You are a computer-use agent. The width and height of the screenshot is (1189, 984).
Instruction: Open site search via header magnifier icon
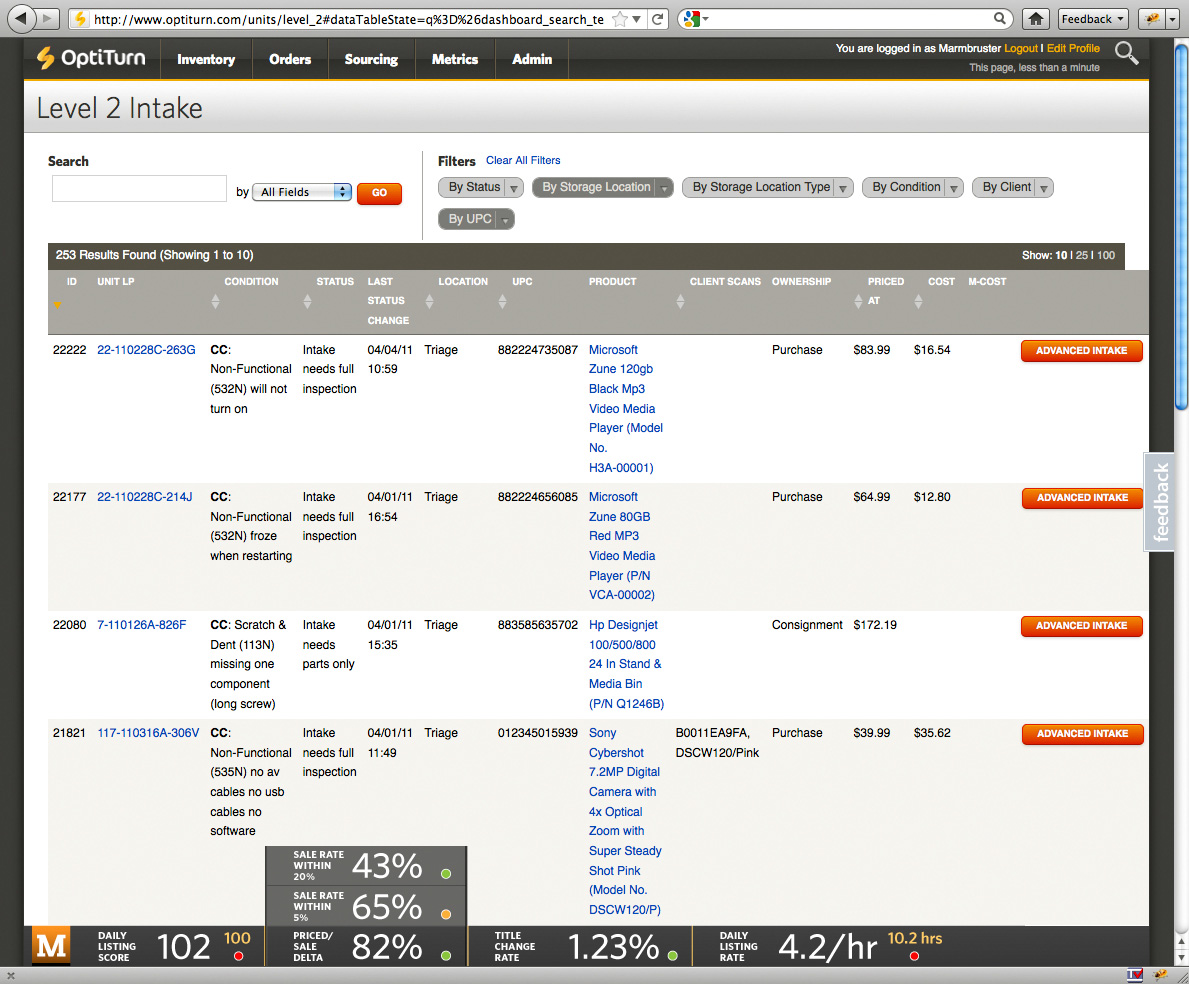point(1126,52)
